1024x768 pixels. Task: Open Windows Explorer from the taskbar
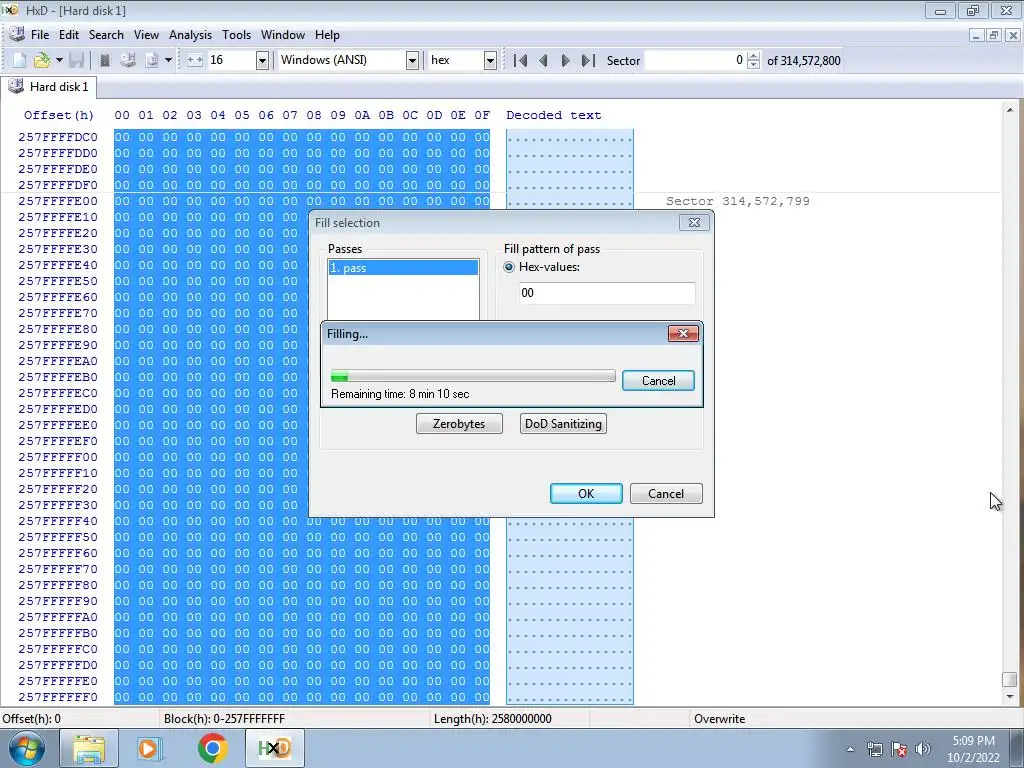click(89, 748)
